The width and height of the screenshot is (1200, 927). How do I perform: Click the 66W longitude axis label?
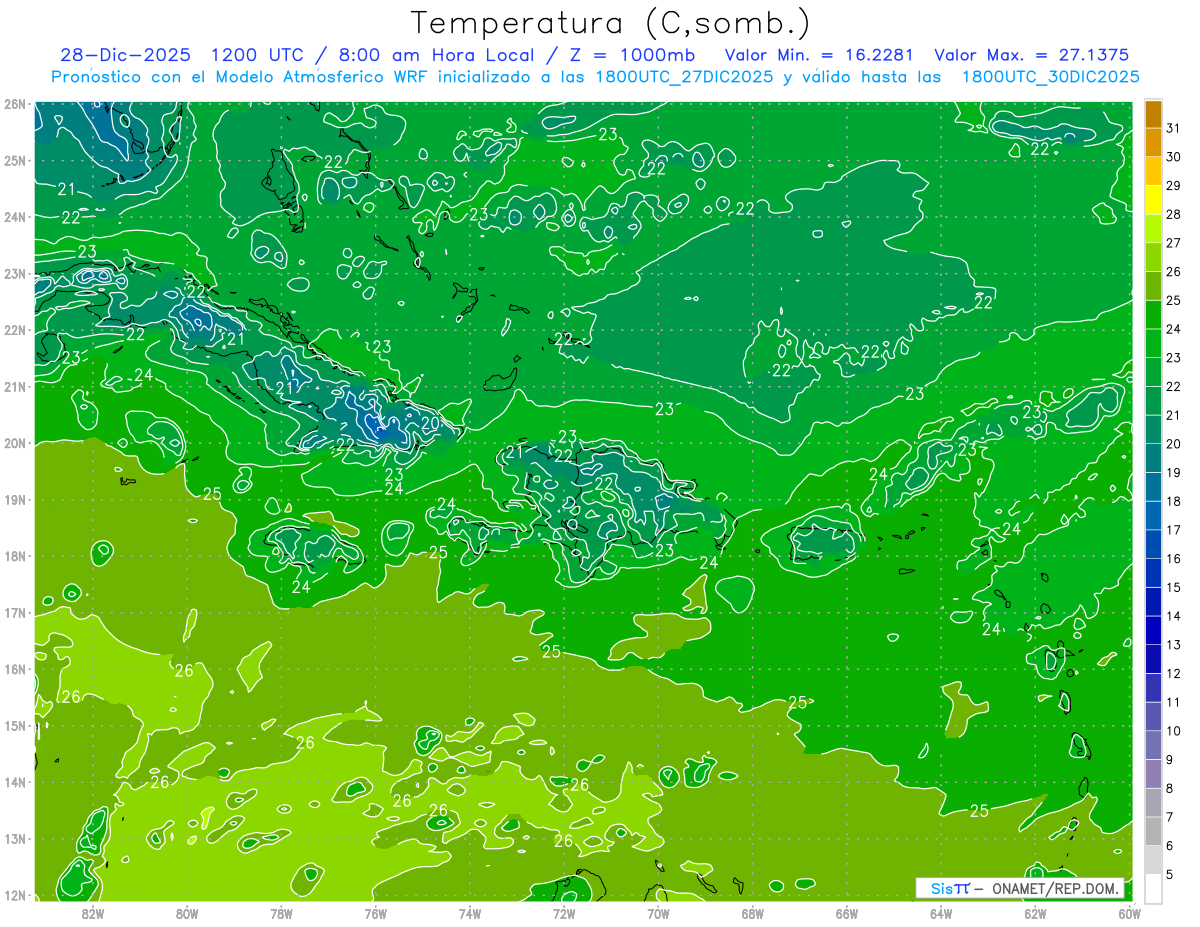click(x=847, y=913)
